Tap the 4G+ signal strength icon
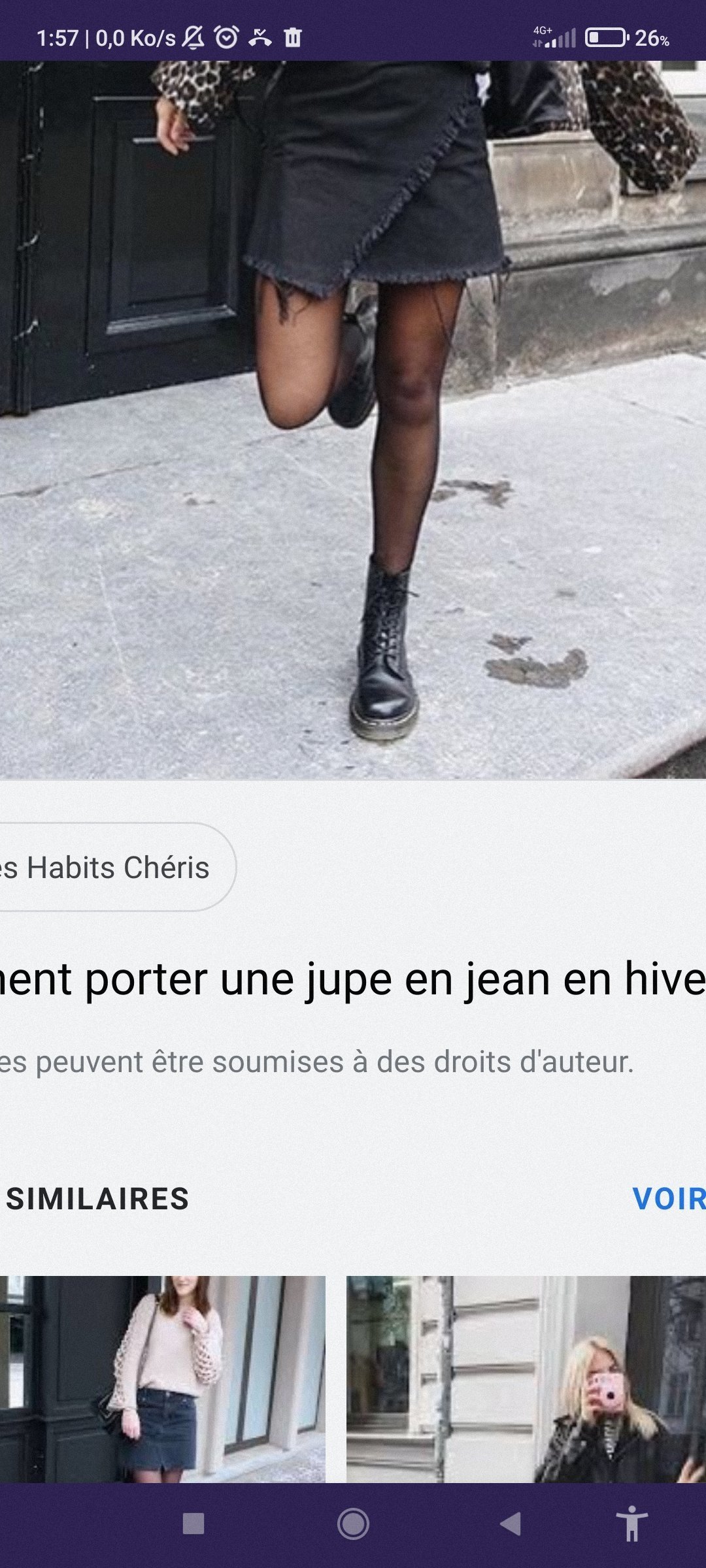This screenshot has height=1568, width=706. (x=554, y=37)
